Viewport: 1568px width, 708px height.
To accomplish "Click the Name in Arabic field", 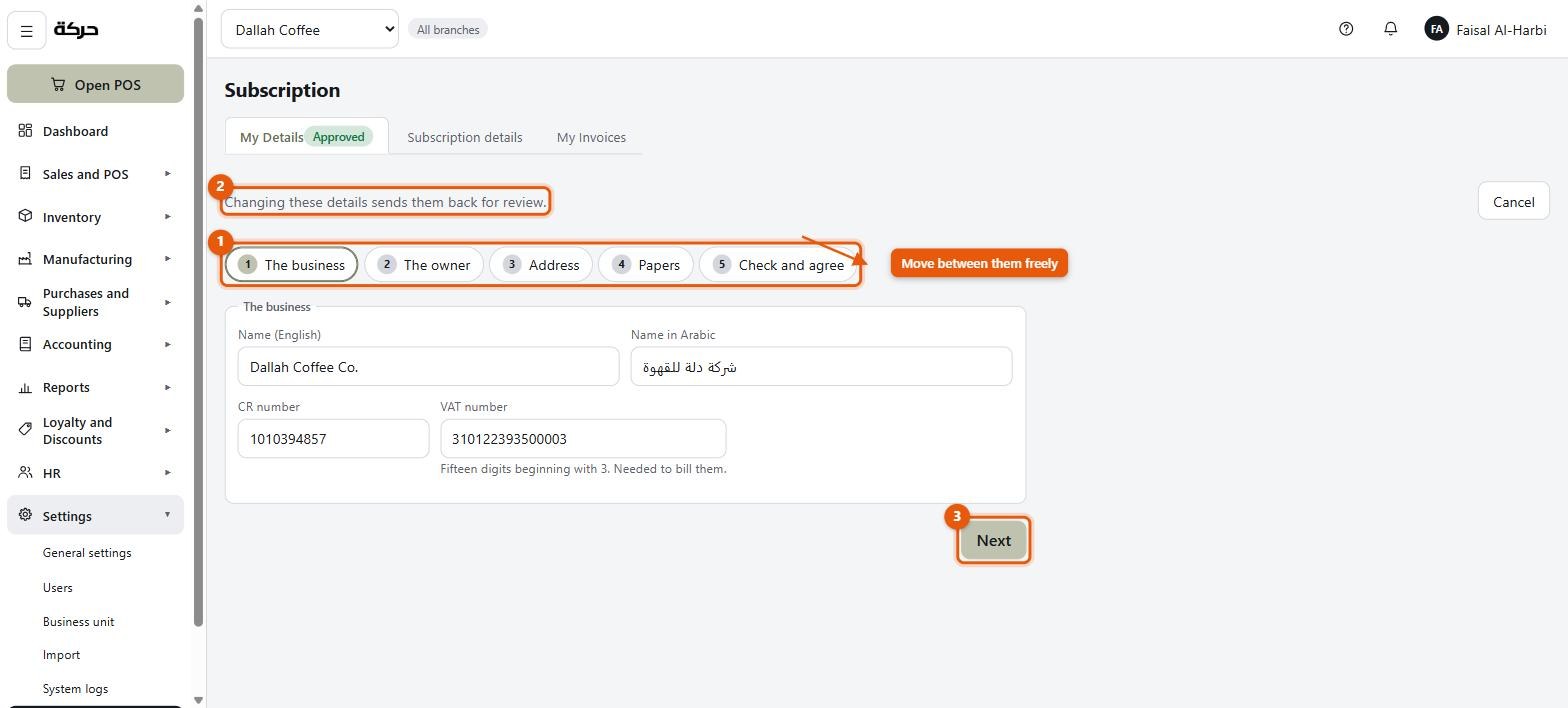I will [821, 366].
